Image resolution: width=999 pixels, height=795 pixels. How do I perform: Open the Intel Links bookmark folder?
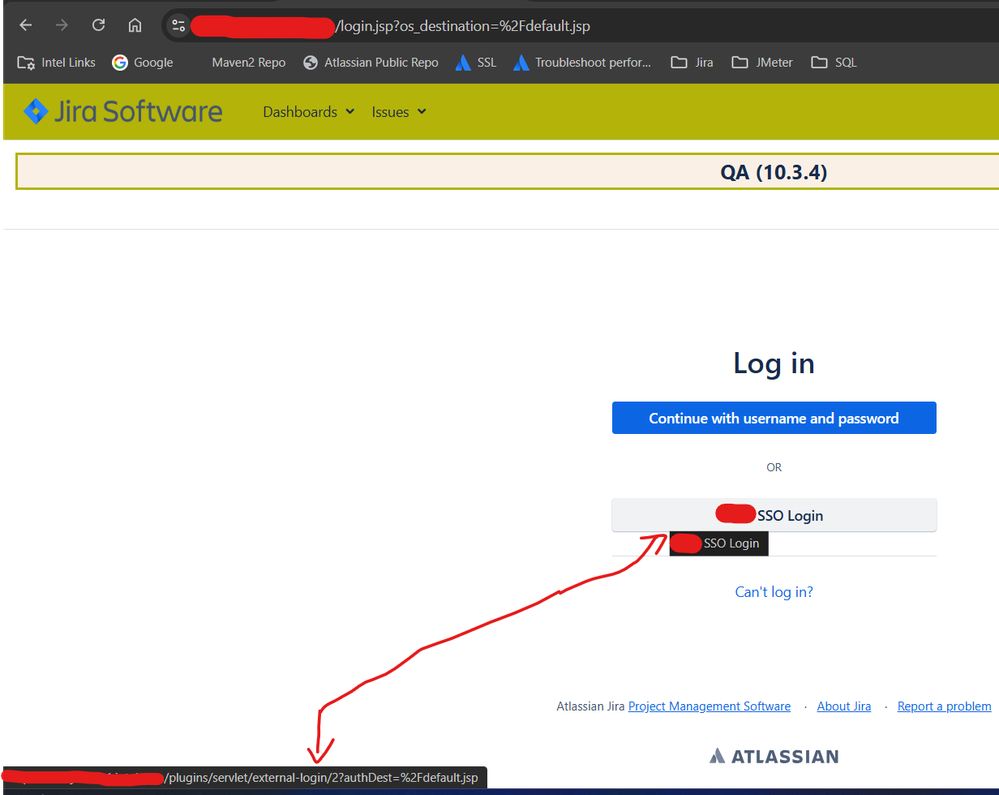[57, 62]
